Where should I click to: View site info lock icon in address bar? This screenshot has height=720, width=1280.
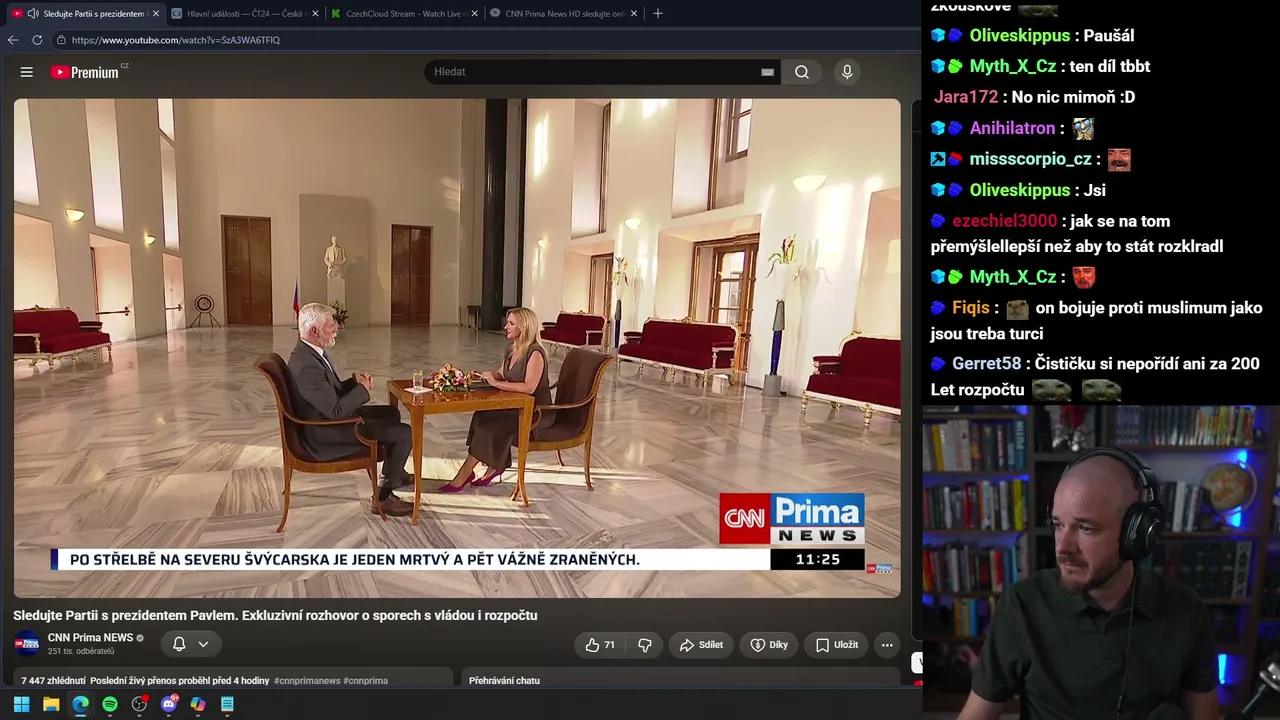tap(61, 40)
